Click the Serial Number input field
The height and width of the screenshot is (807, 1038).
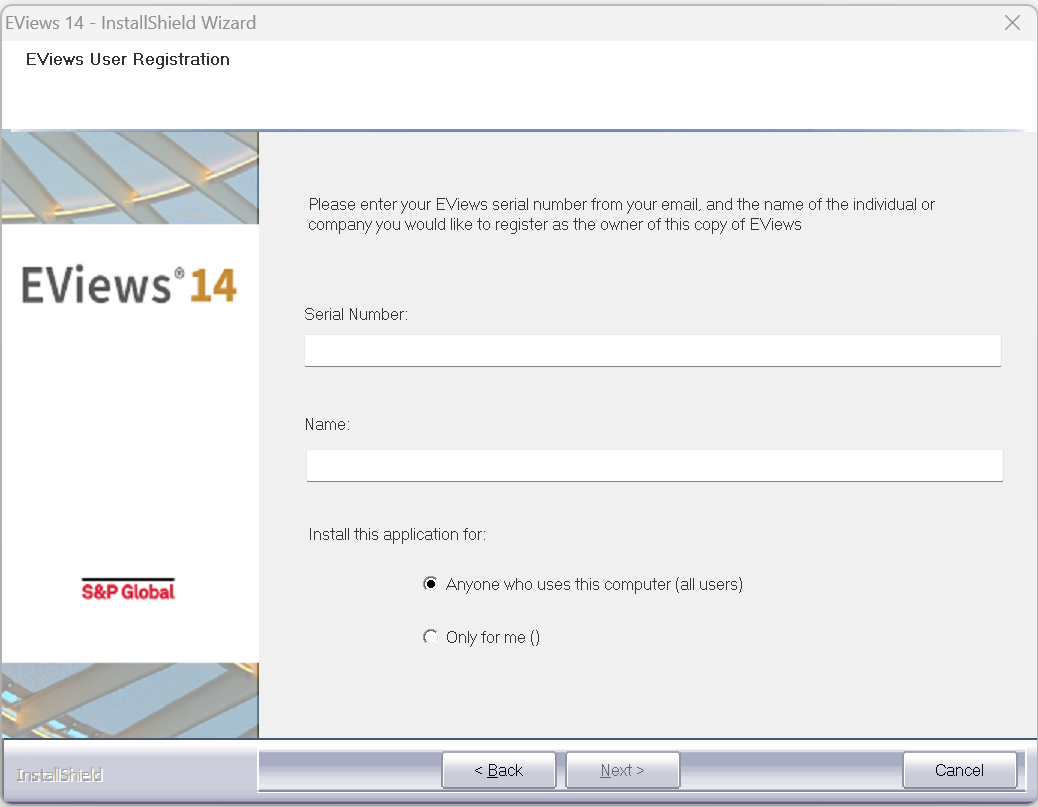(x=653, y=350)
